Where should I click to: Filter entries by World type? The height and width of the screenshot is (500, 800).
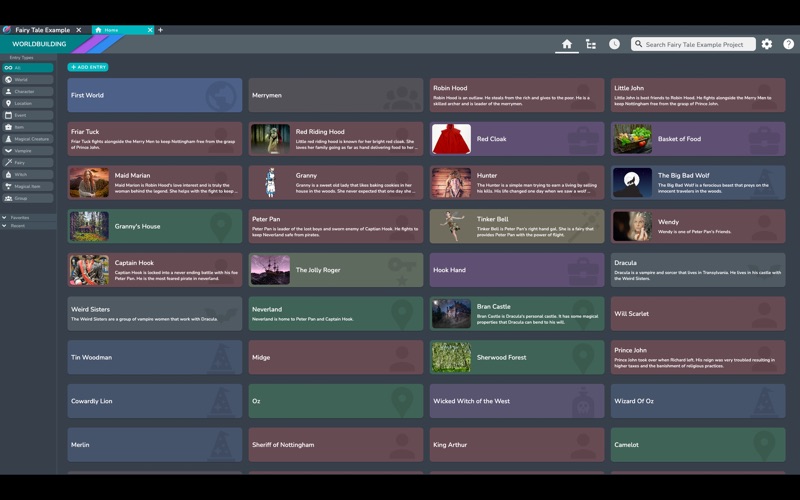point(28,80)
